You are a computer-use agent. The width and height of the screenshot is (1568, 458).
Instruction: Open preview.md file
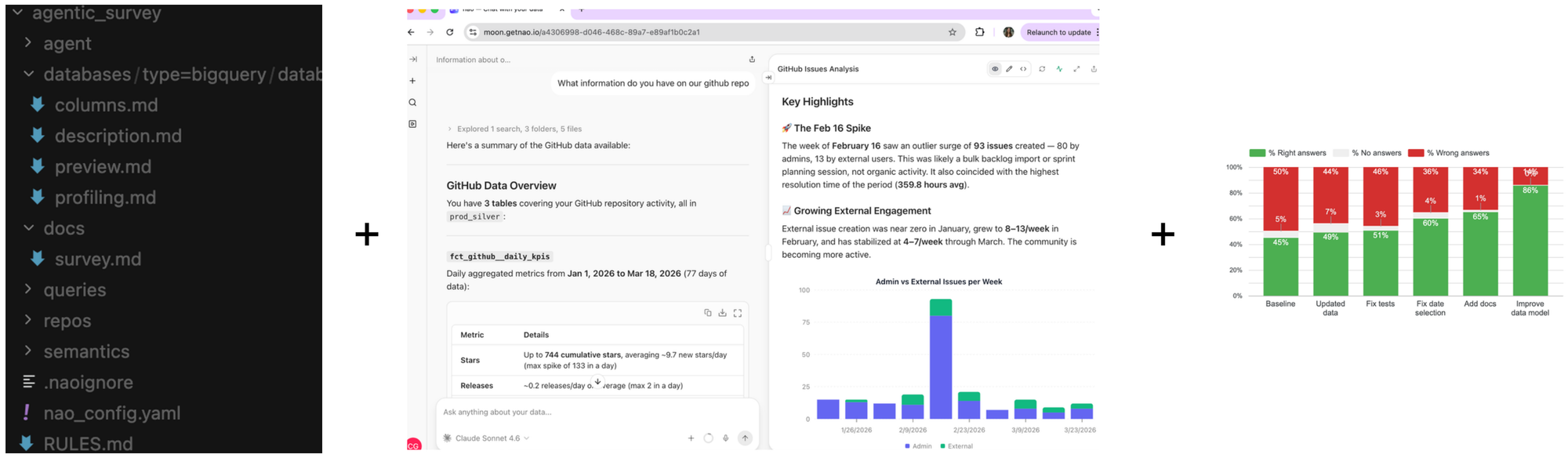coord(91,167)
